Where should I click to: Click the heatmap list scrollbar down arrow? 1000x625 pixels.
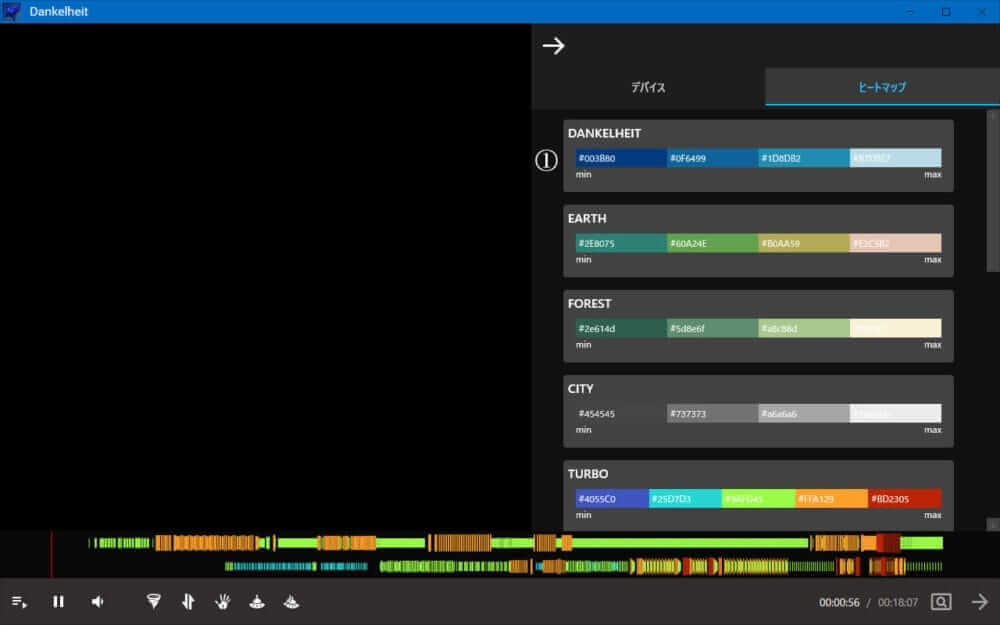(992, 524)
